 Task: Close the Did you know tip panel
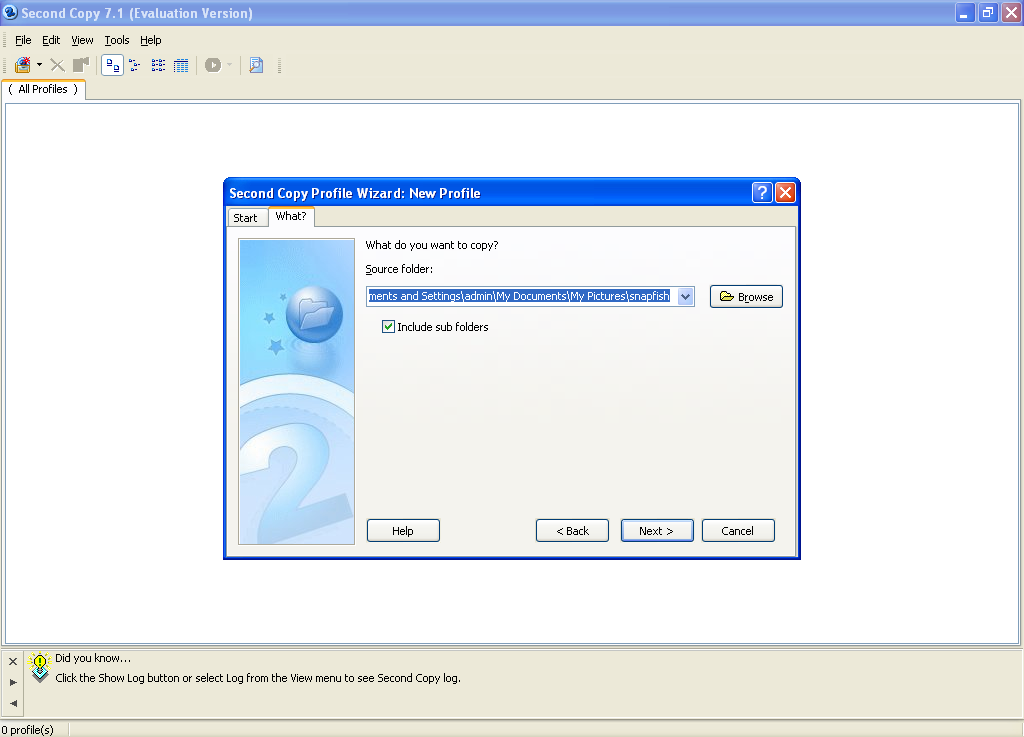tap(13, 661)
